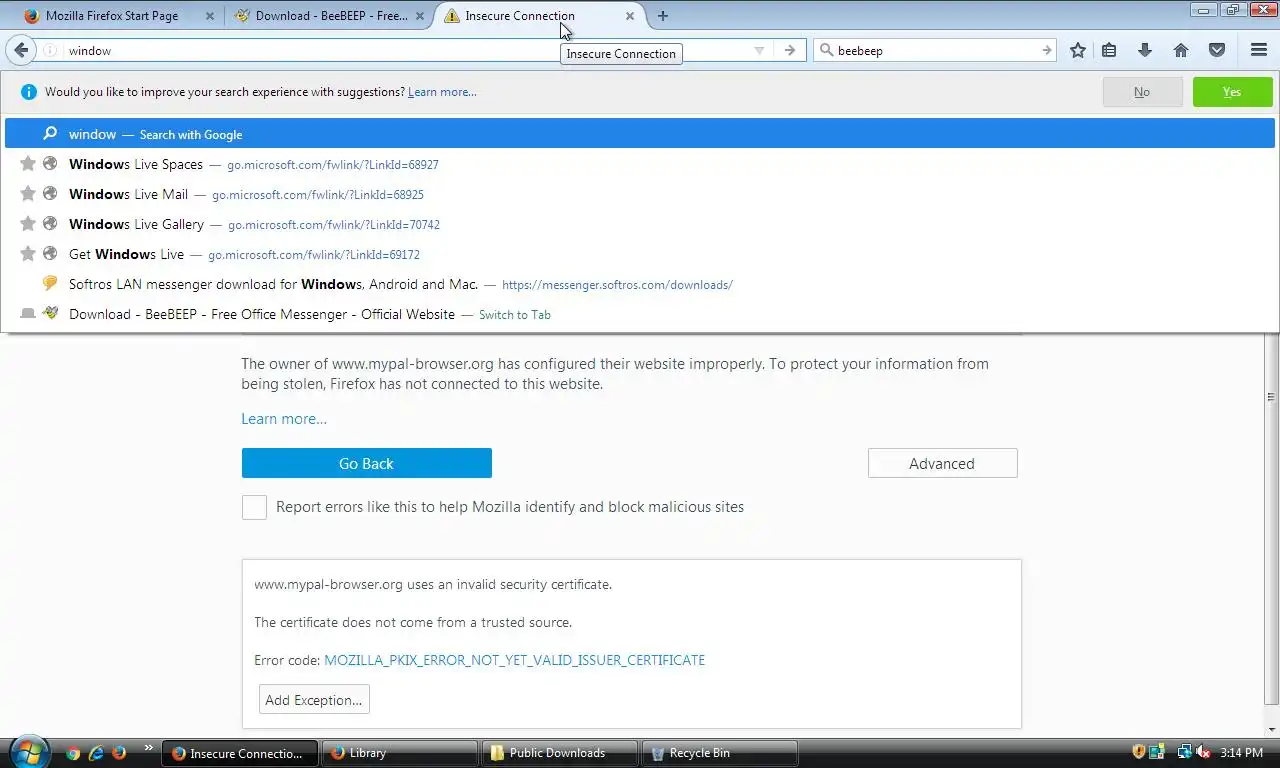Click Yes to enable search suggestions

1232,92
